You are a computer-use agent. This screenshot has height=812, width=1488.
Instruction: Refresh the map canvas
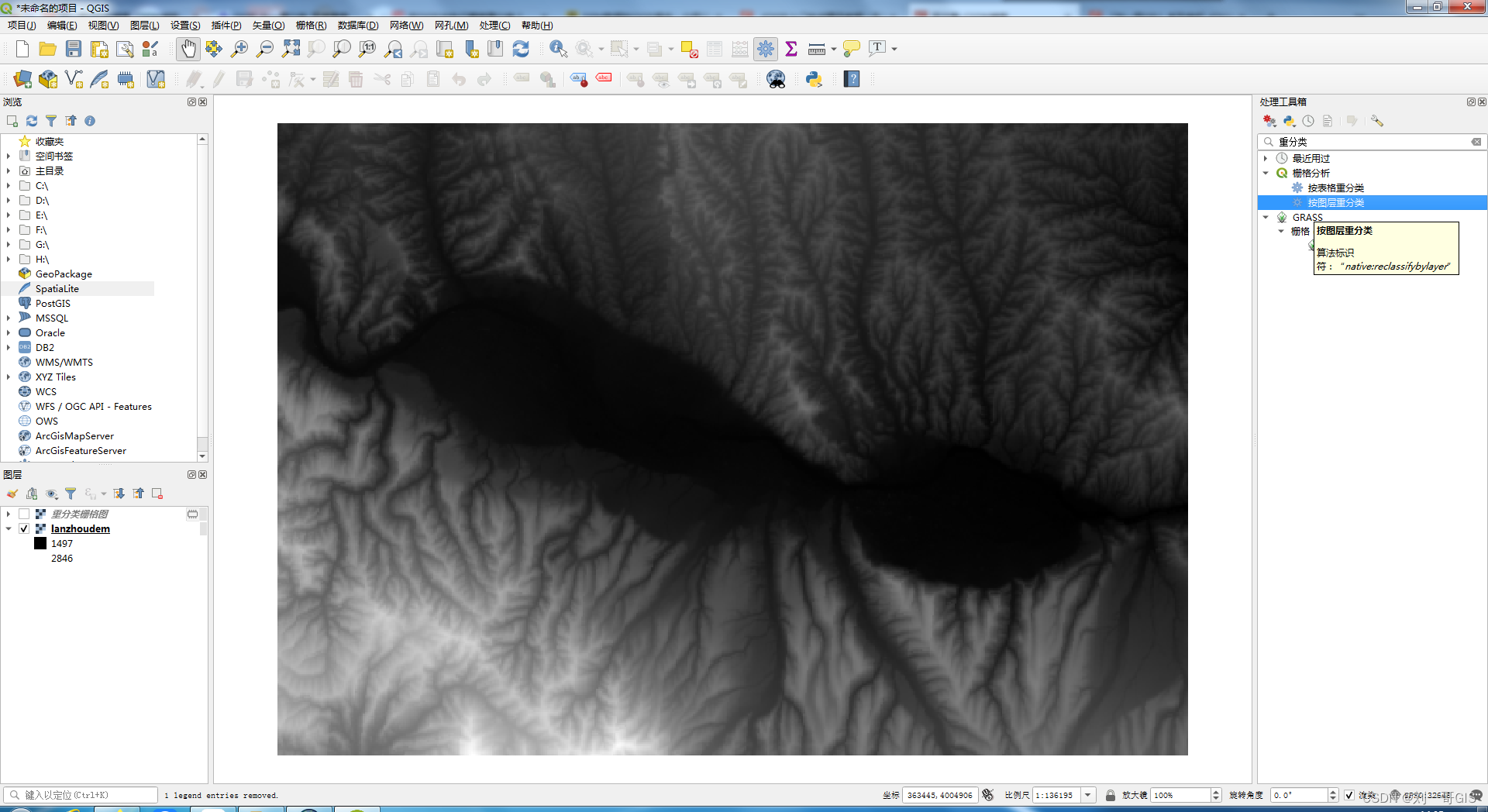521,49
